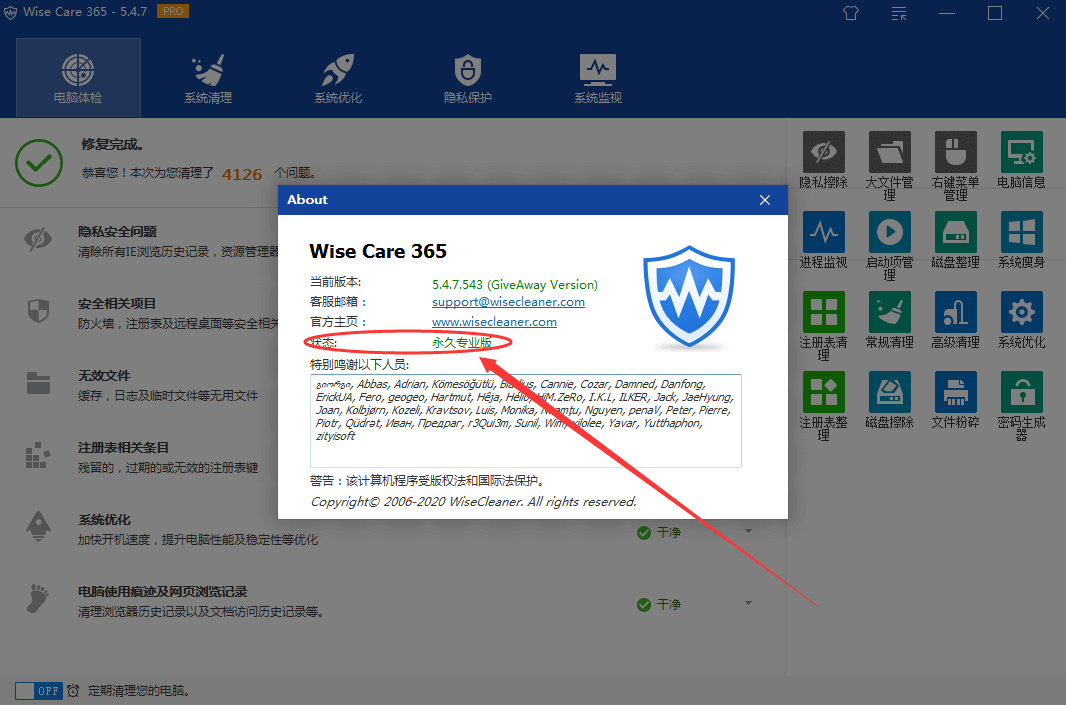Open the 密码生成器 tool

(x=1021, y=407)
